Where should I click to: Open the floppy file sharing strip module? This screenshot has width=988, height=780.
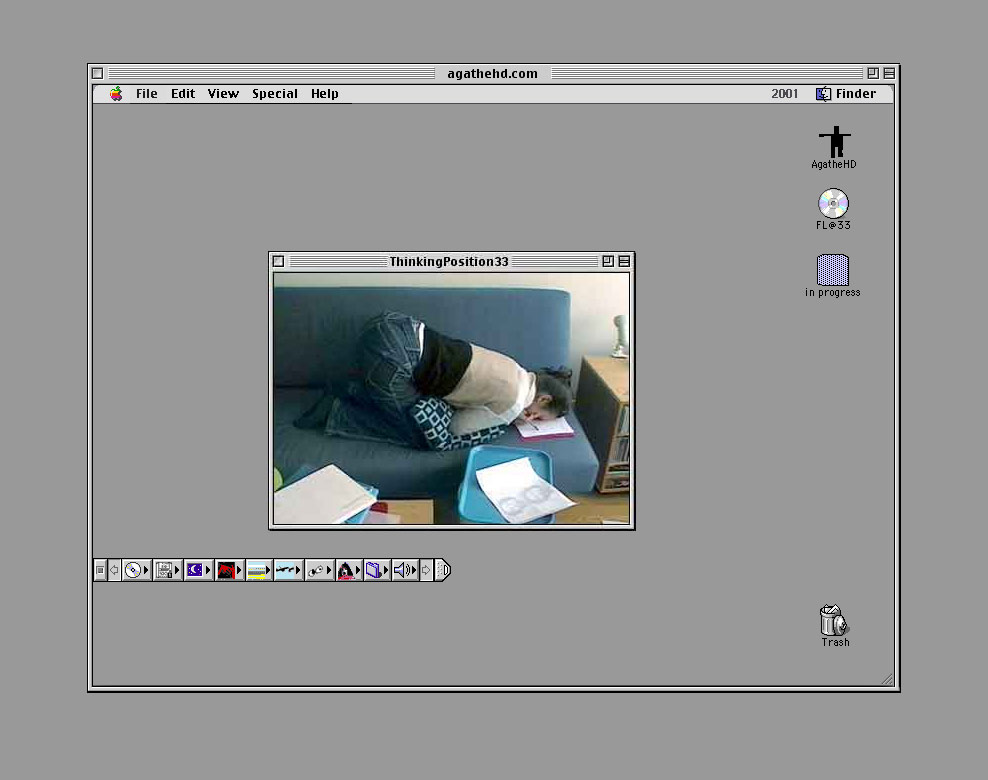[x=168, y=570]
